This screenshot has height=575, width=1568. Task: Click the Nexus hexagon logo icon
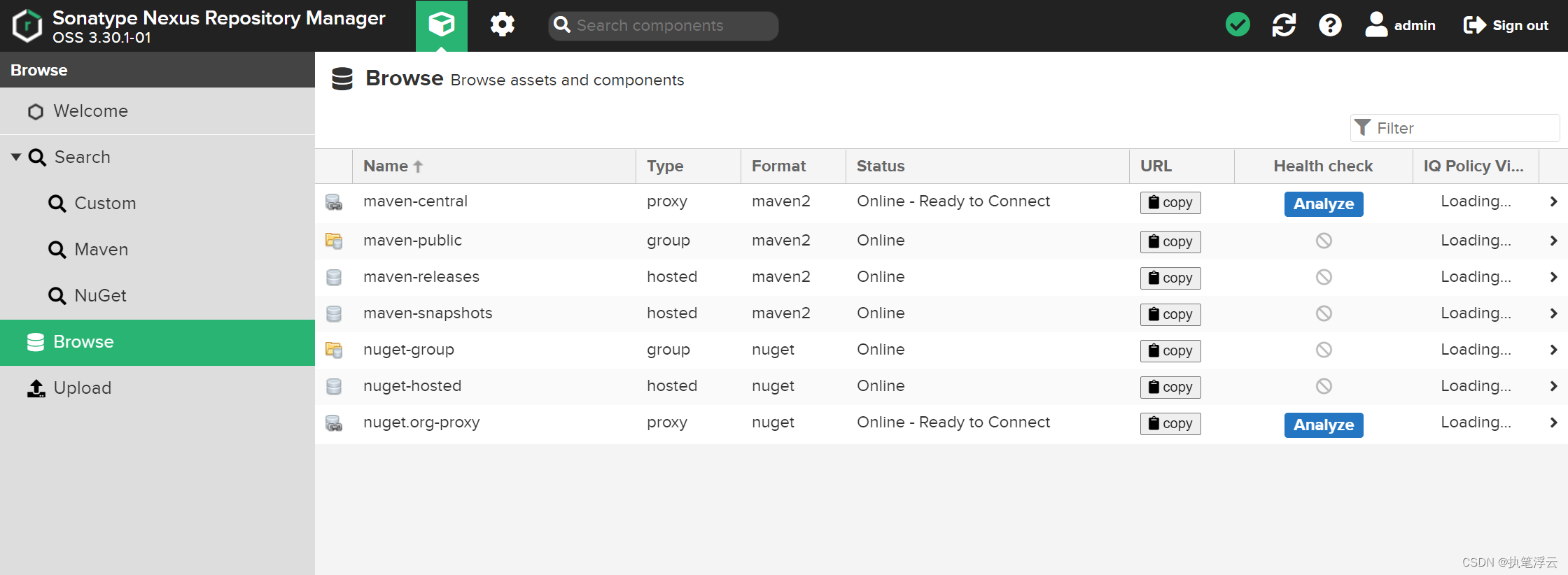[27, 26]
